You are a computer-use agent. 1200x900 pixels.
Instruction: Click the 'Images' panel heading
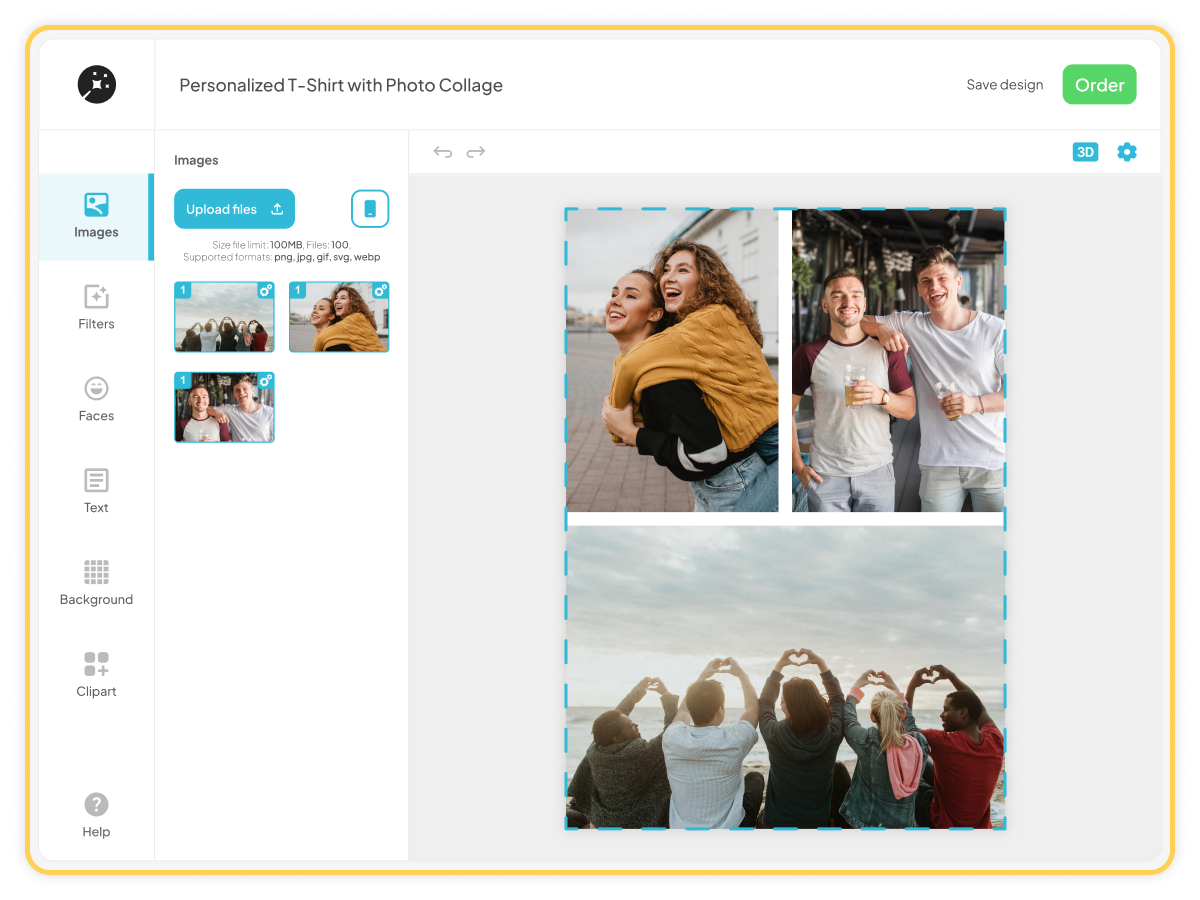click(x=196, y=160)
